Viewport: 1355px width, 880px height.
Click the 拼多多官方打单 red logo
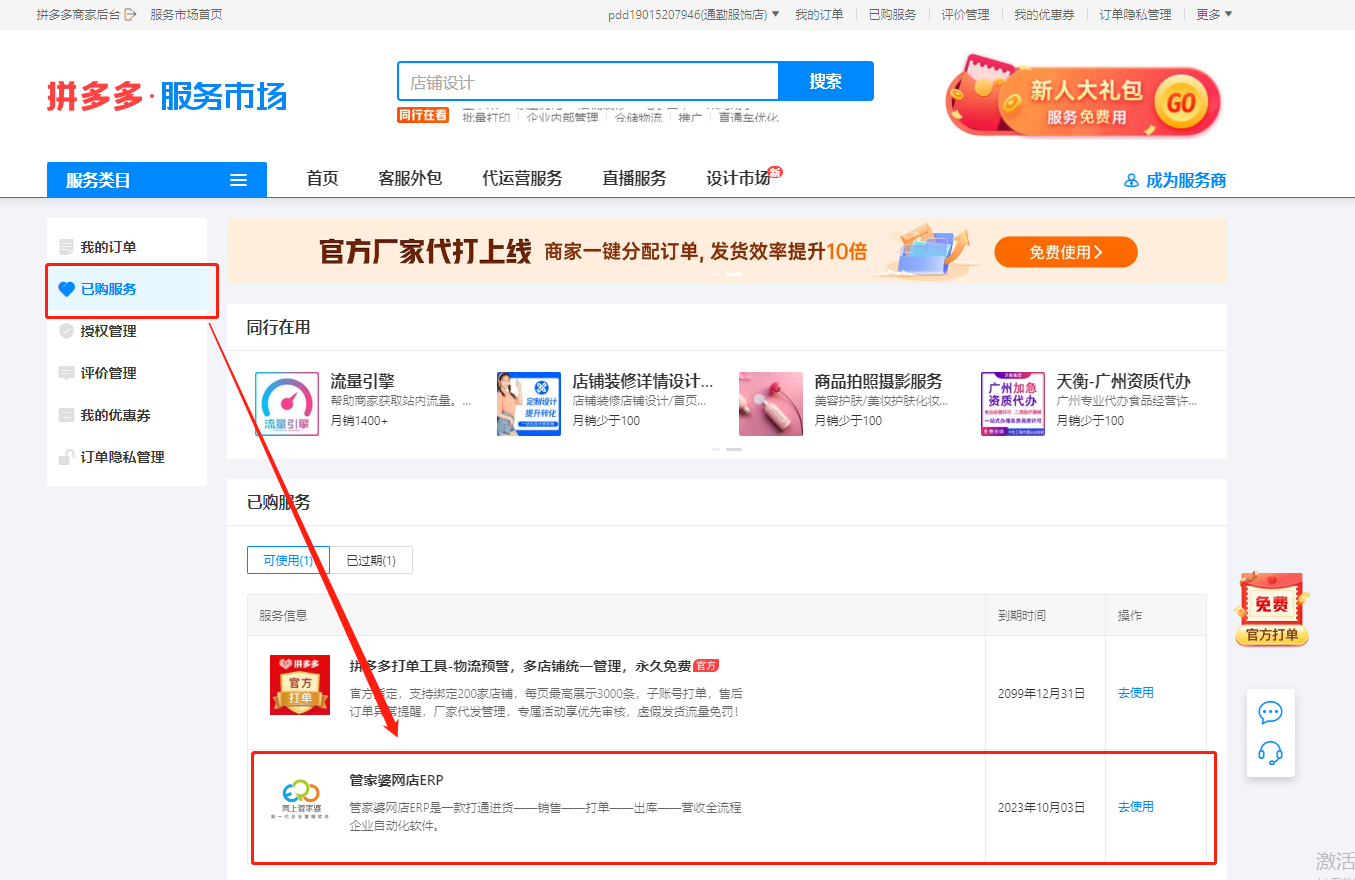300,685
